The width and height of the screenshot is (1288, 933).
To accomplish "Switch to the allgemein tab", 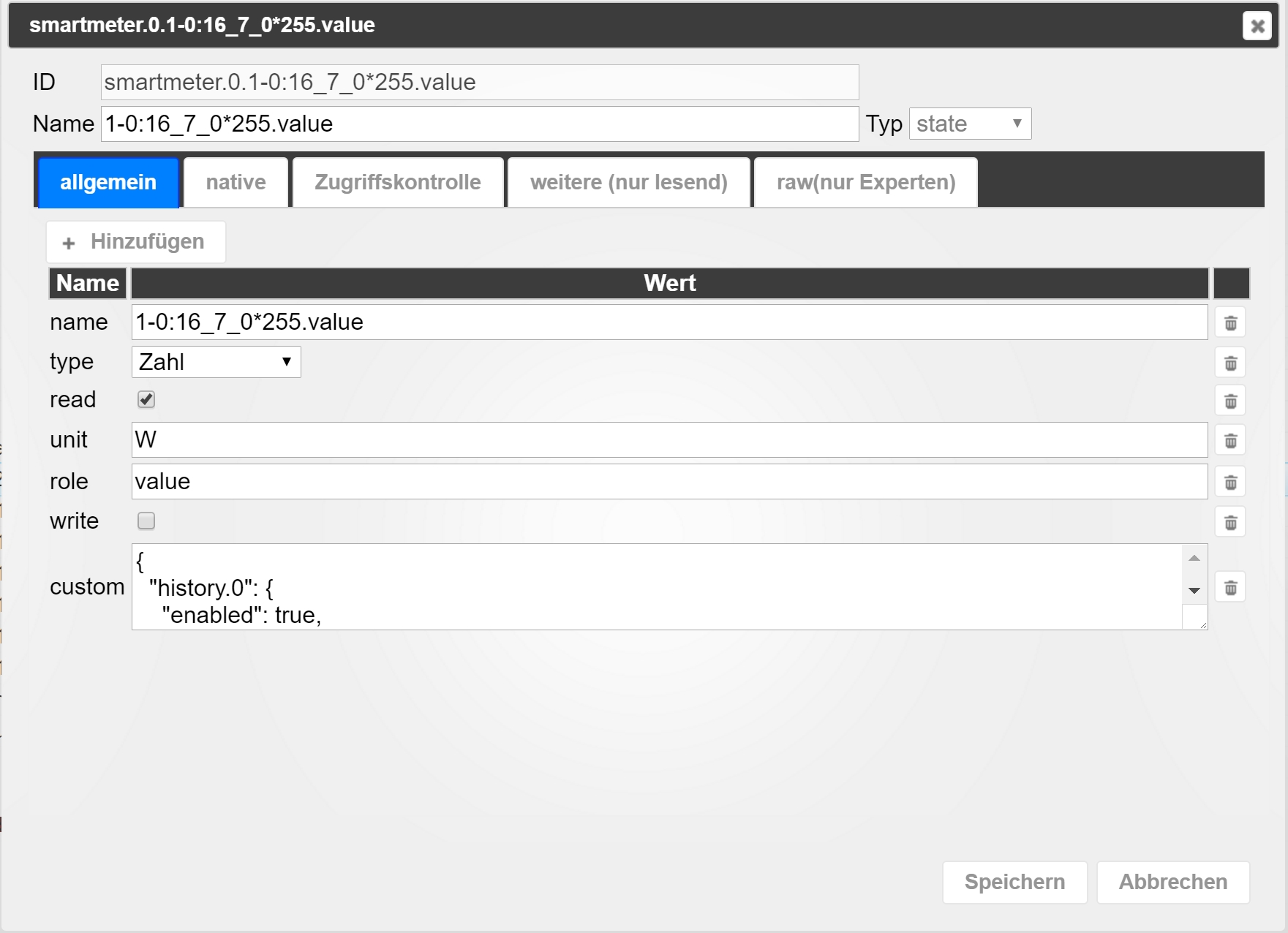I will pyautogui.click(x=108, y=182).
